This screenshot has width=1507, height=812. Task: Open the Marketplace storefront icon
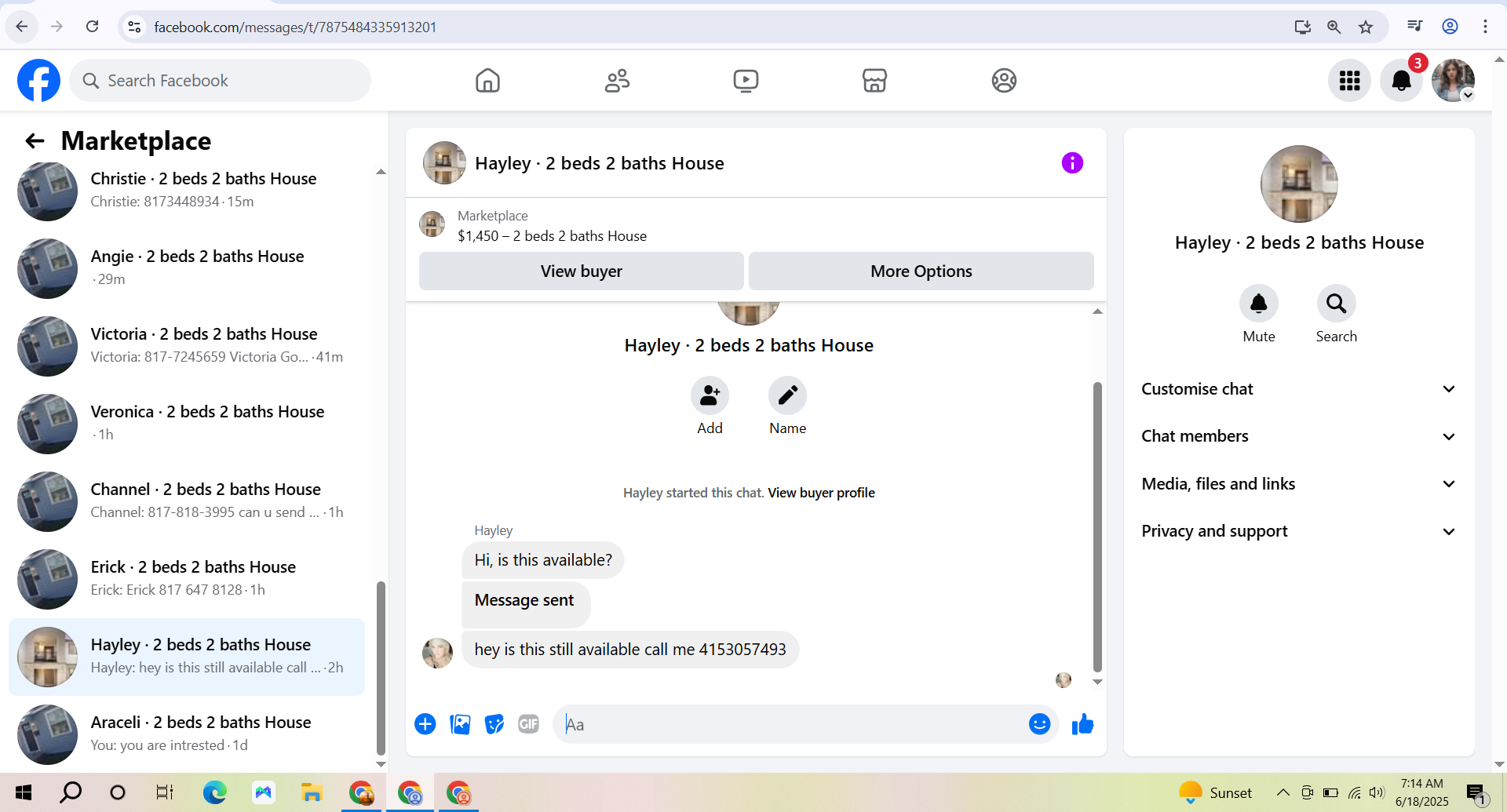(x=874, y=80)
